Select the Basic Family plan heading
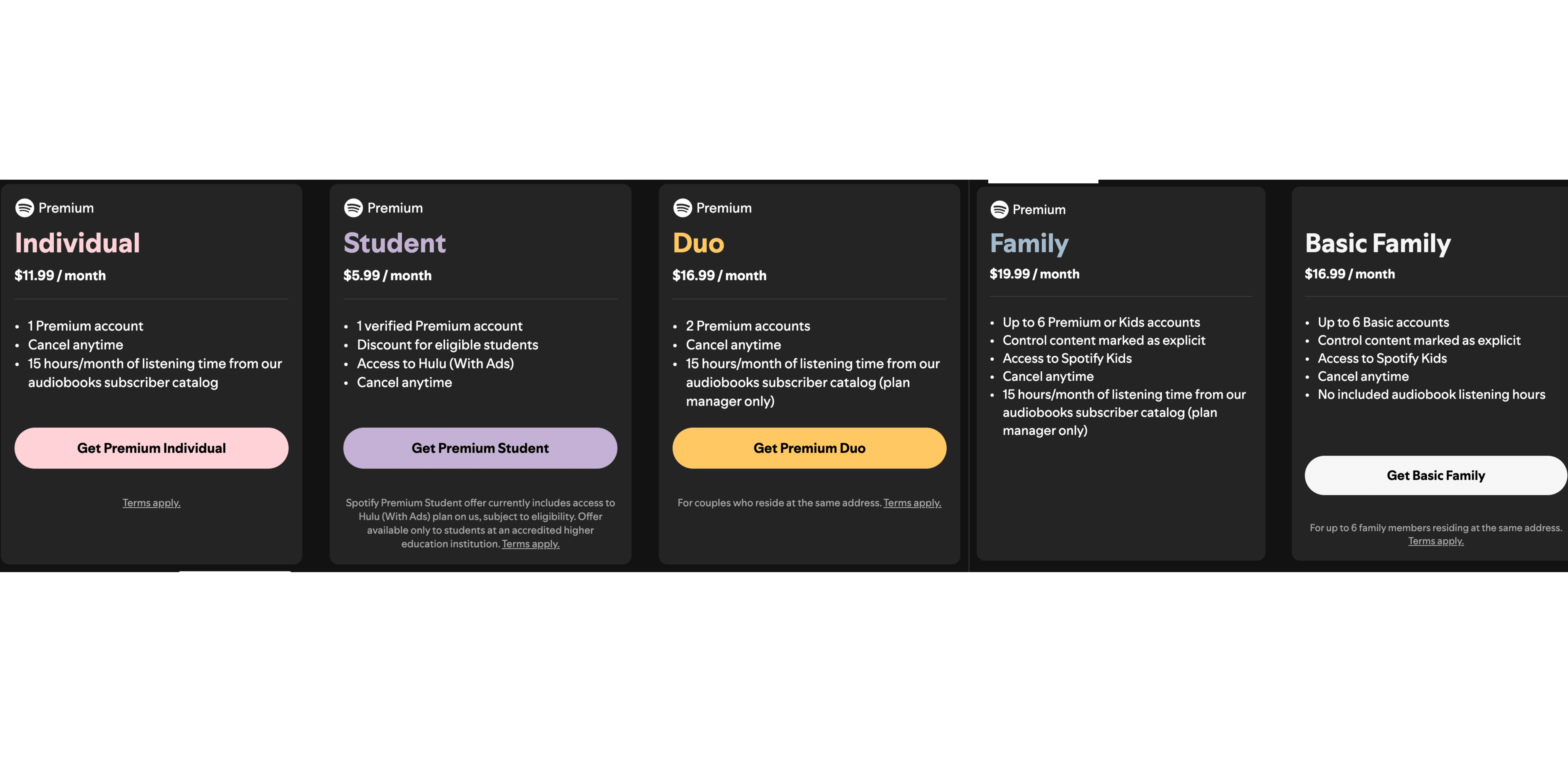The width and height of the screenshot is (1568, 784). coord(1377,243)
